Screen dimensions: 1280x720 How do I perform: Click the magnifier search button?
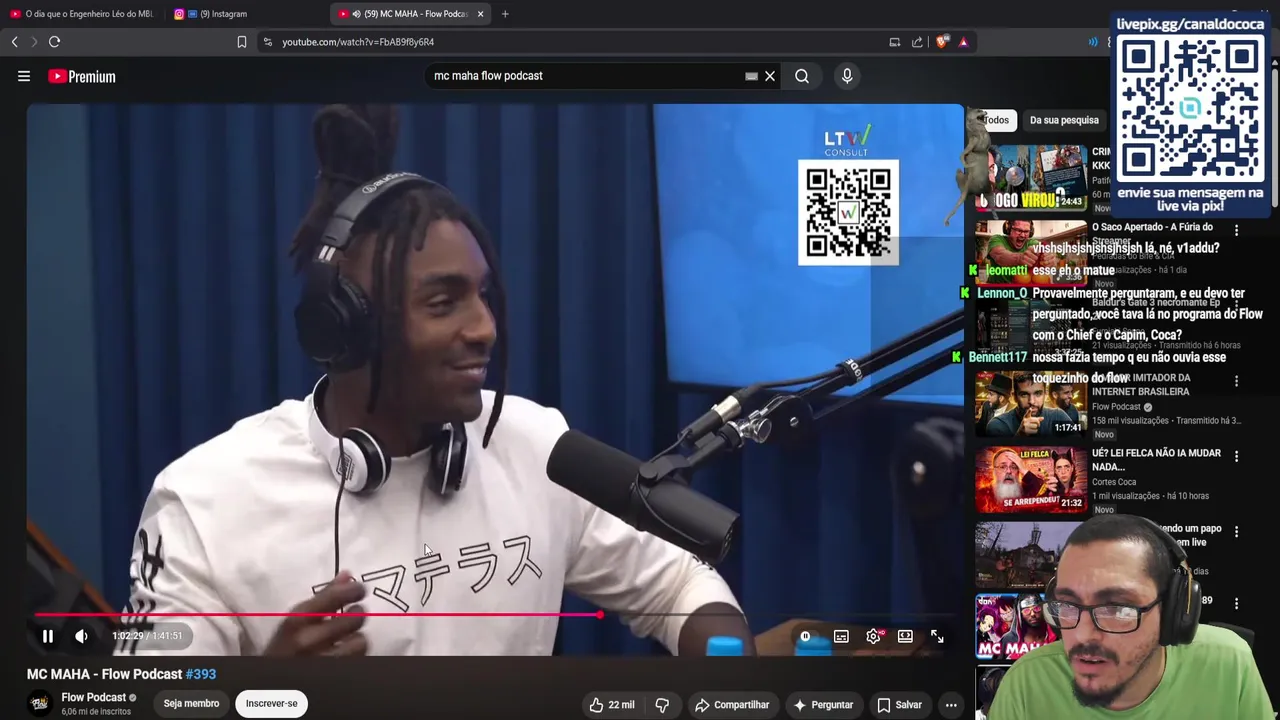(x=802, y=76)
